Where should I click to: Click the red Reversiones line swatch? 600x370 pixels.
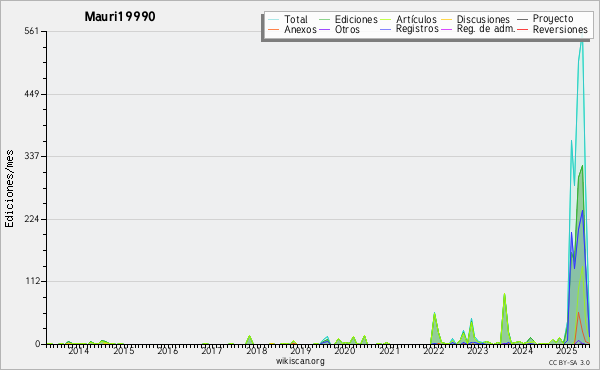522,29
